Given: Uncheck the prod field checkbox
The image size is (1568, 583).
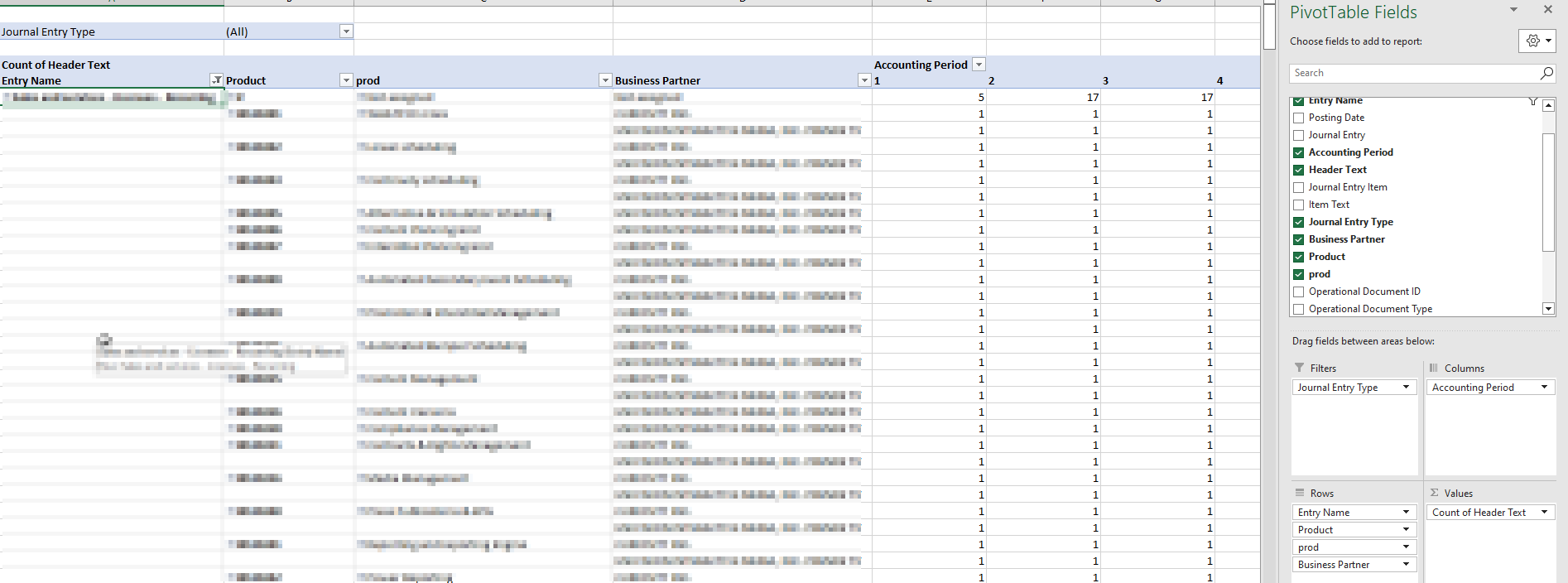Looking at the screenshot, I should [1298, 274].
